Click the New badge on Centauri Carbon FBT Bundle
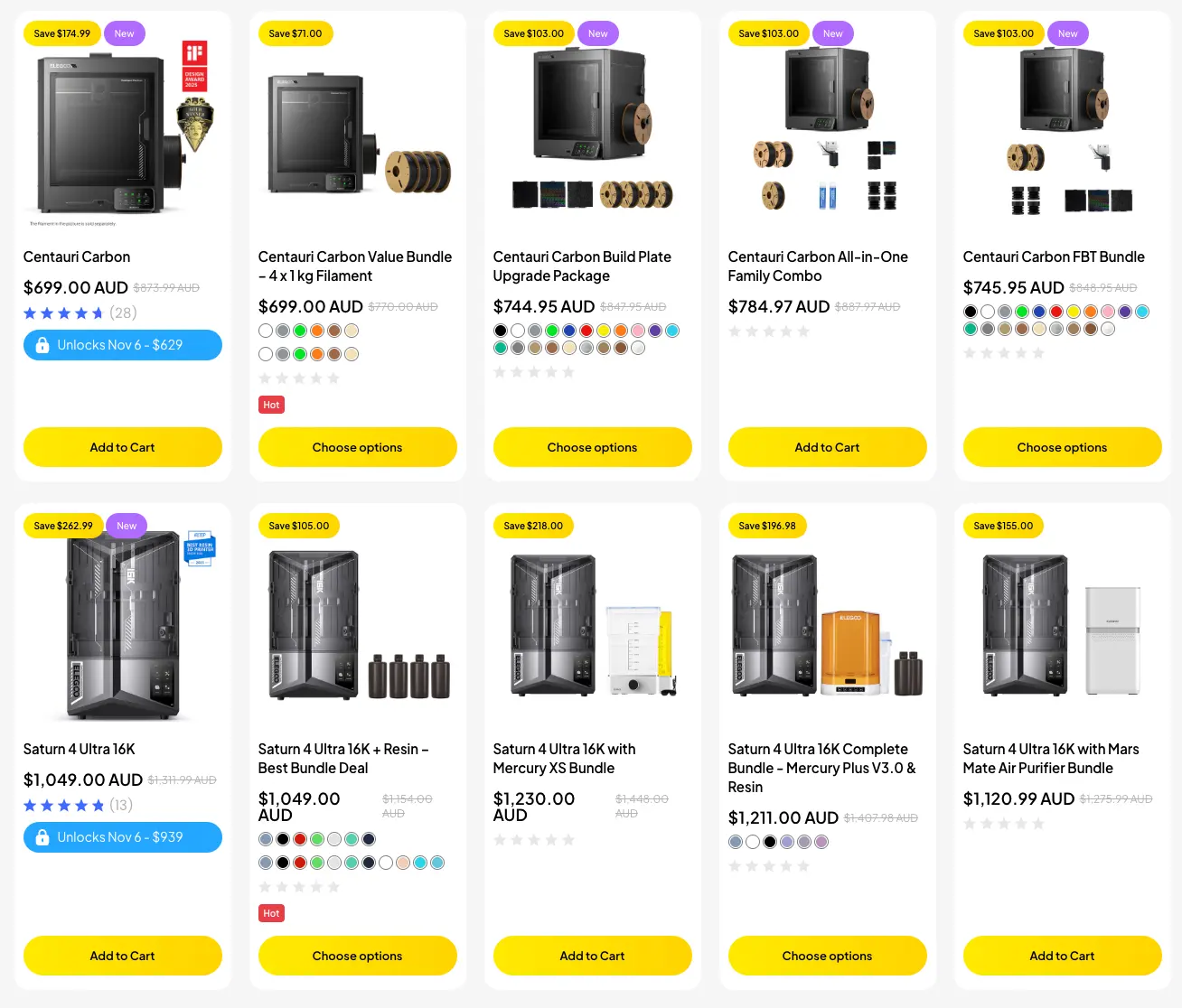Viewport: 1182px width, 1008px height. click(1067, 33)
